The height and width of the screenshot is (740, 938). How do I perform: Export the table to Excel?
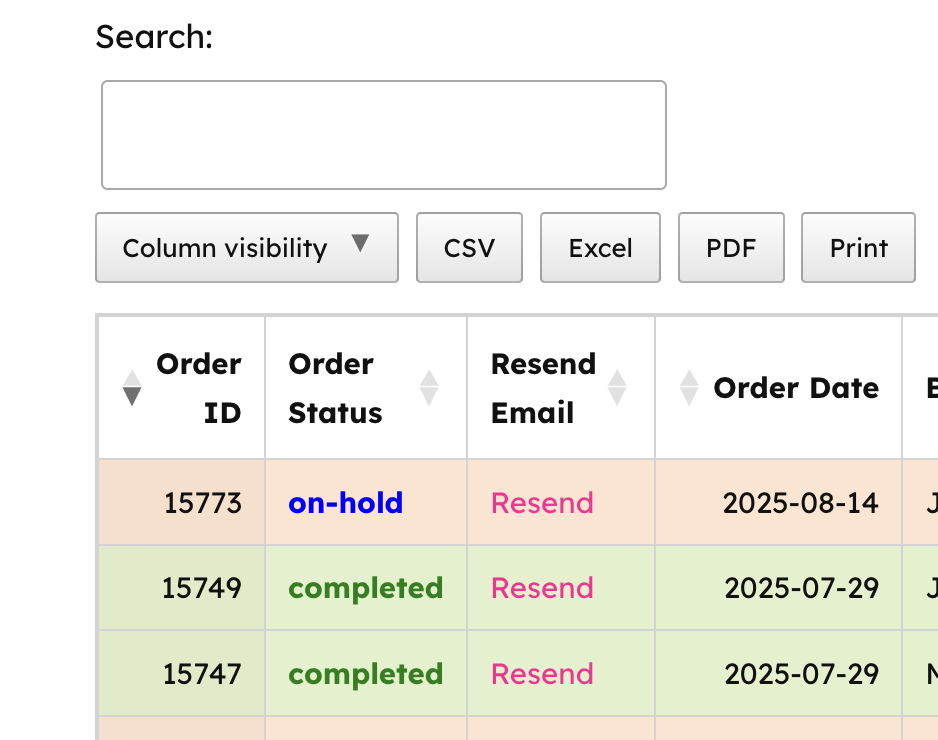(600, 248)
